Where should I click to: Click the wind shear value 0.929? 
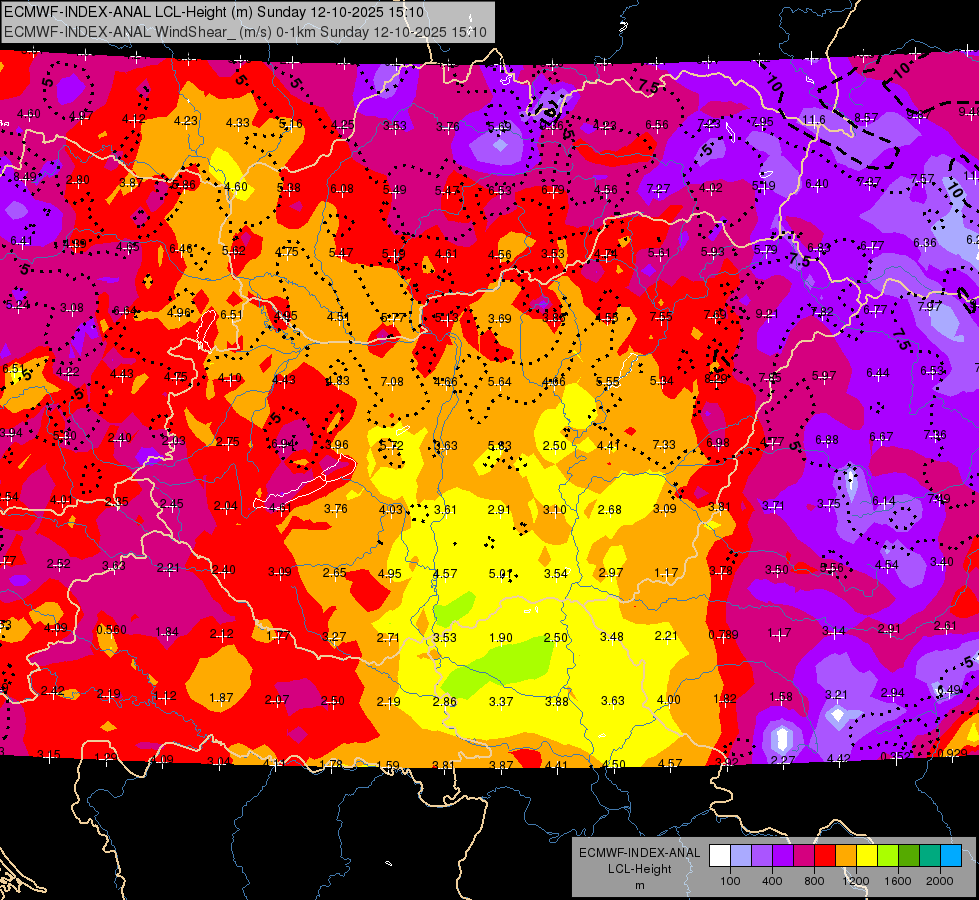953,753
